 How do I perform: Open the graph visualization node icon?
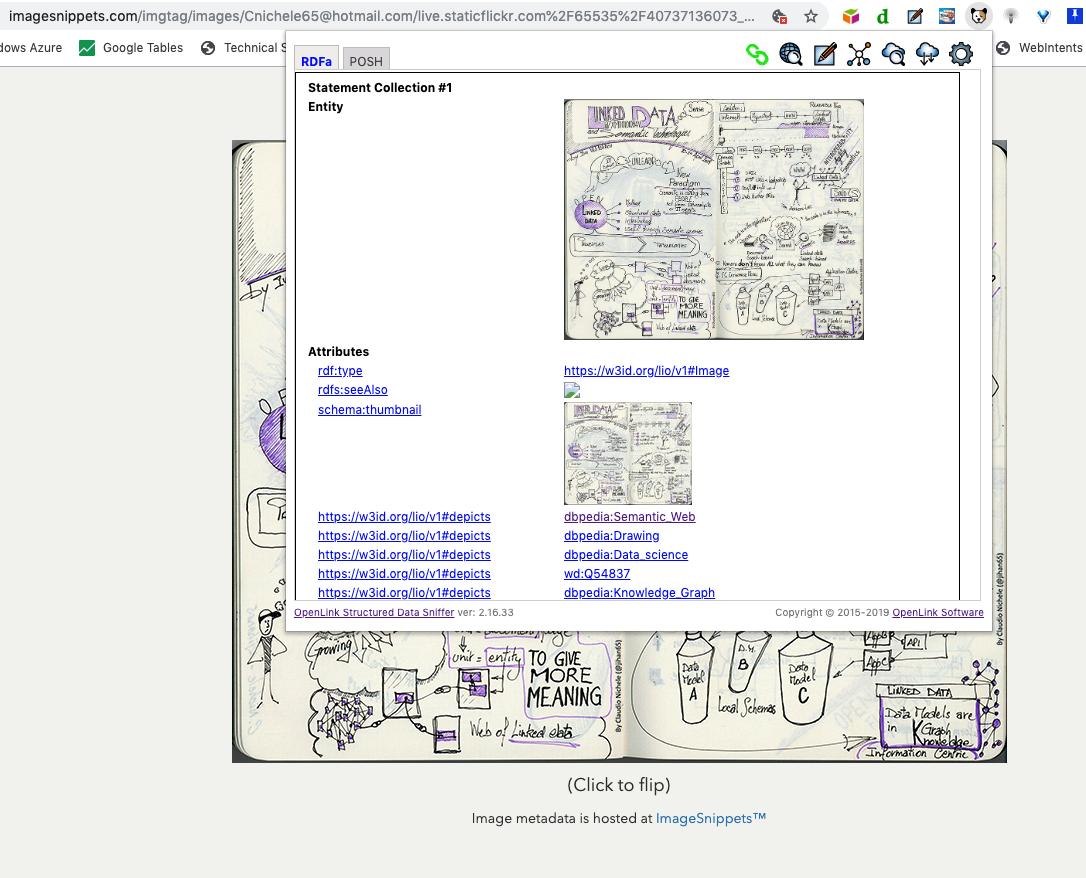click(x=858, y=54)
